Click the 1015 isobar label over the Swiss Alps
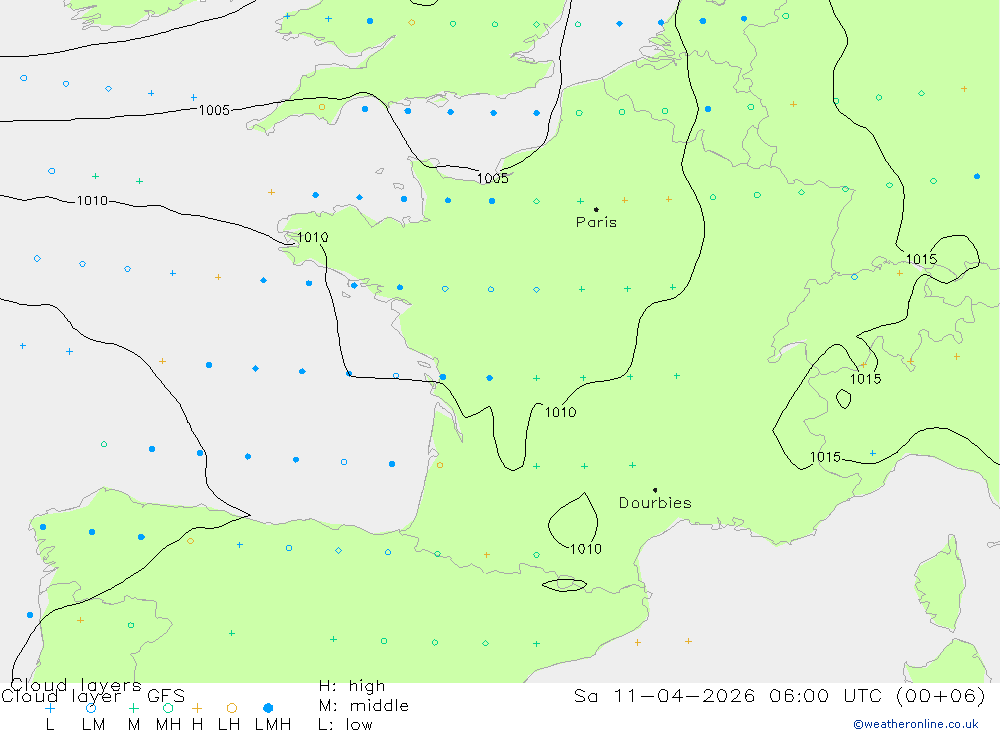 coord(865,380)
